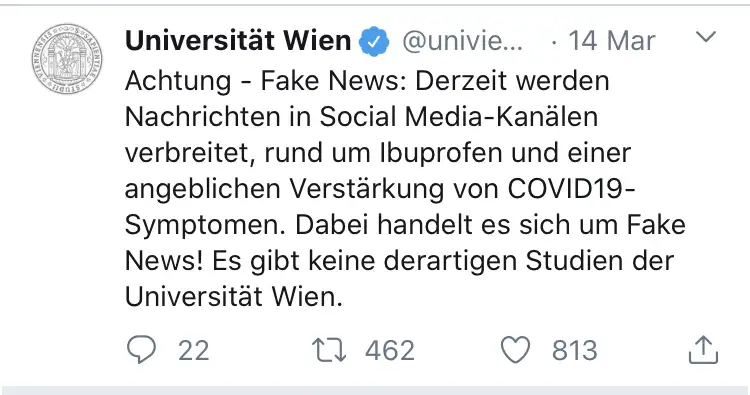The image size is (750, 395).
Task: Click 'Social Media-Kanälen' in the tweet text
Action: point(458,117)
